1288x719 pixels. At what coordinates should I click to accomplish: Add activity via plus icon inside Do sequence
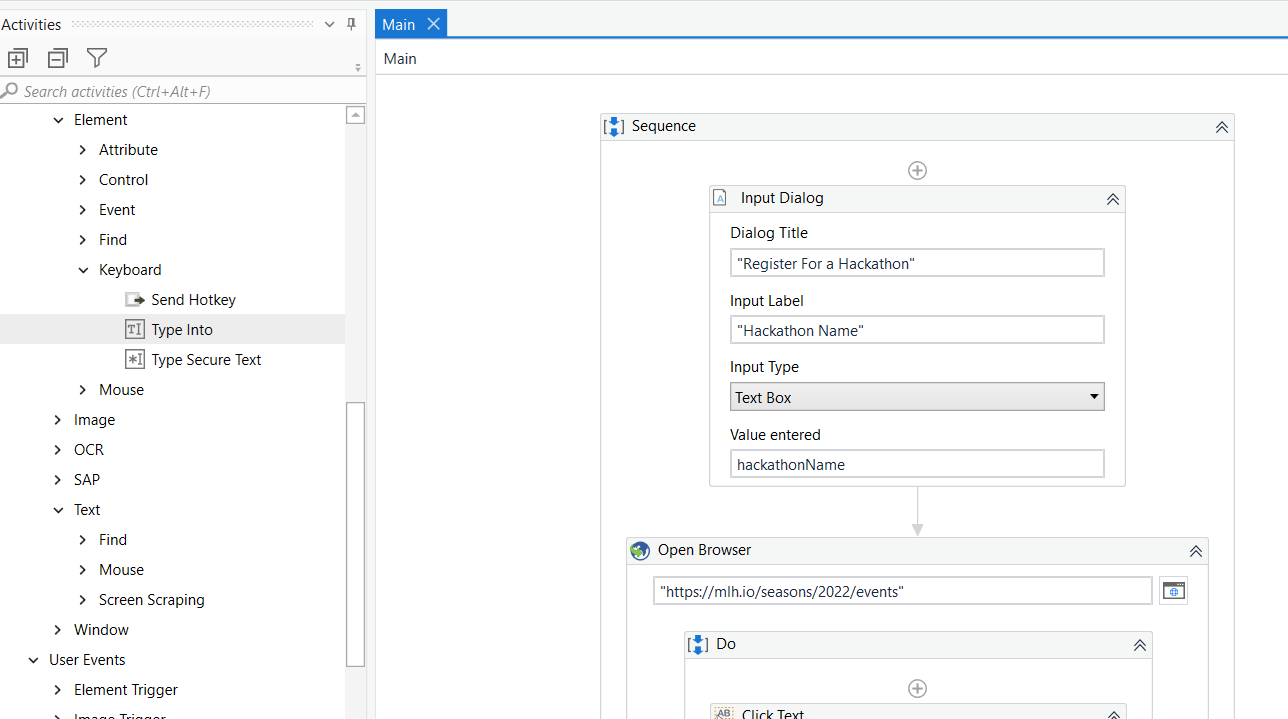click(x=917, y=688)
